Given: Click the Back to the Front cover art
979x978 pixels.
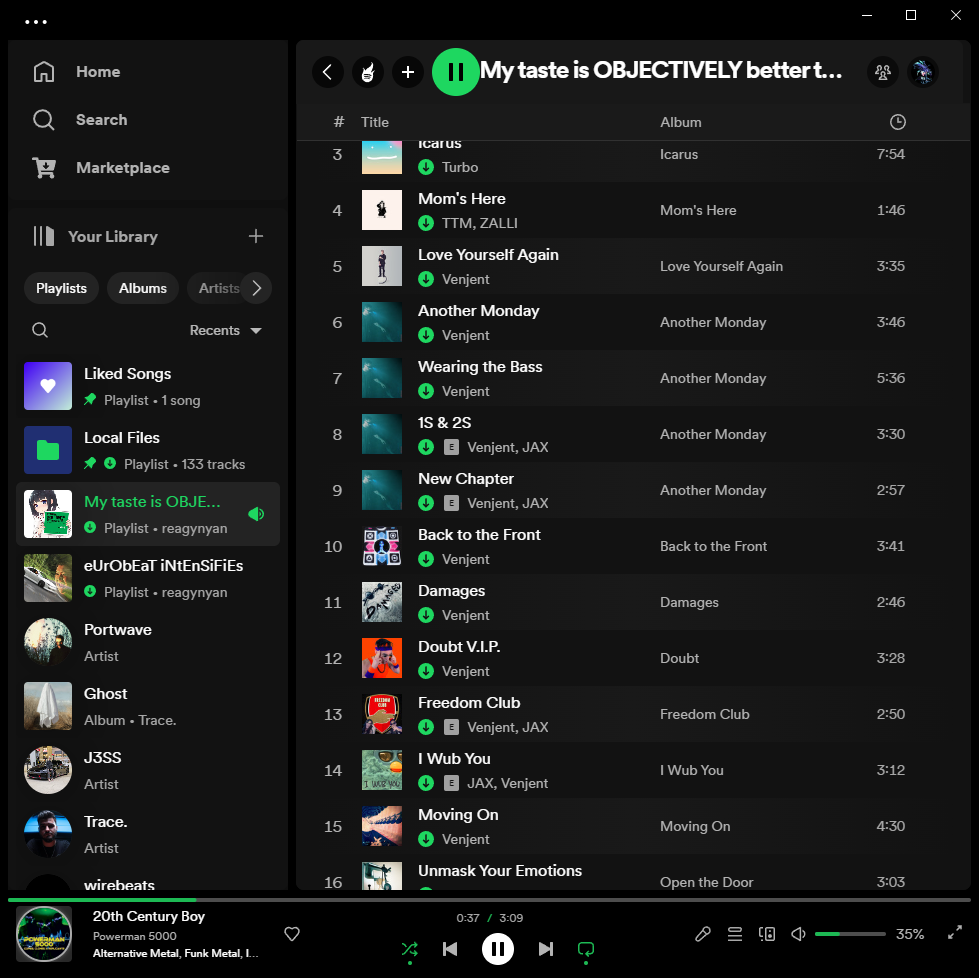Looking at the screenshot, I should click(x=382, y=546).
